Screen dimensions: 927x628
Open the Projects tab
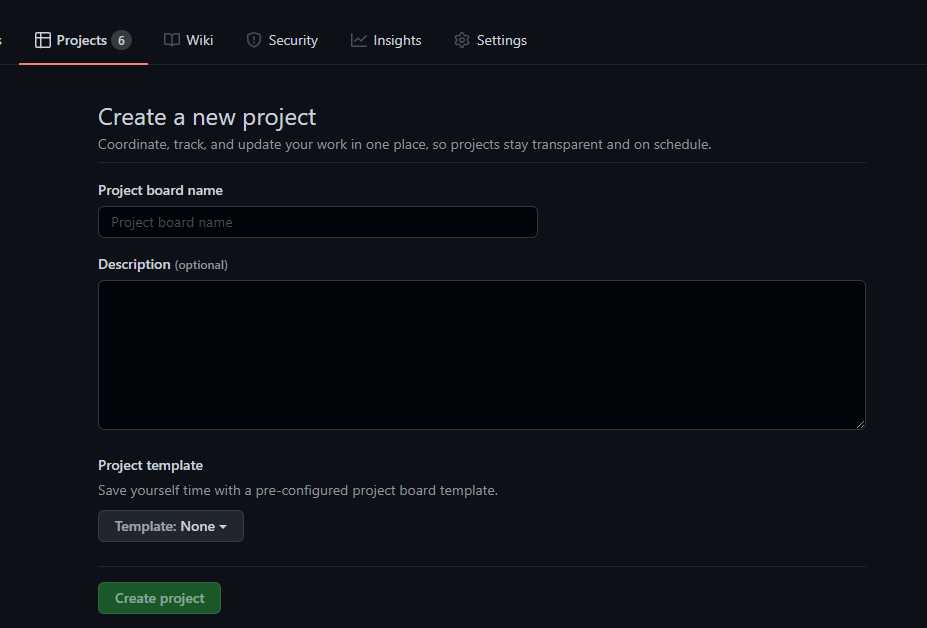[x=83, y=40]
